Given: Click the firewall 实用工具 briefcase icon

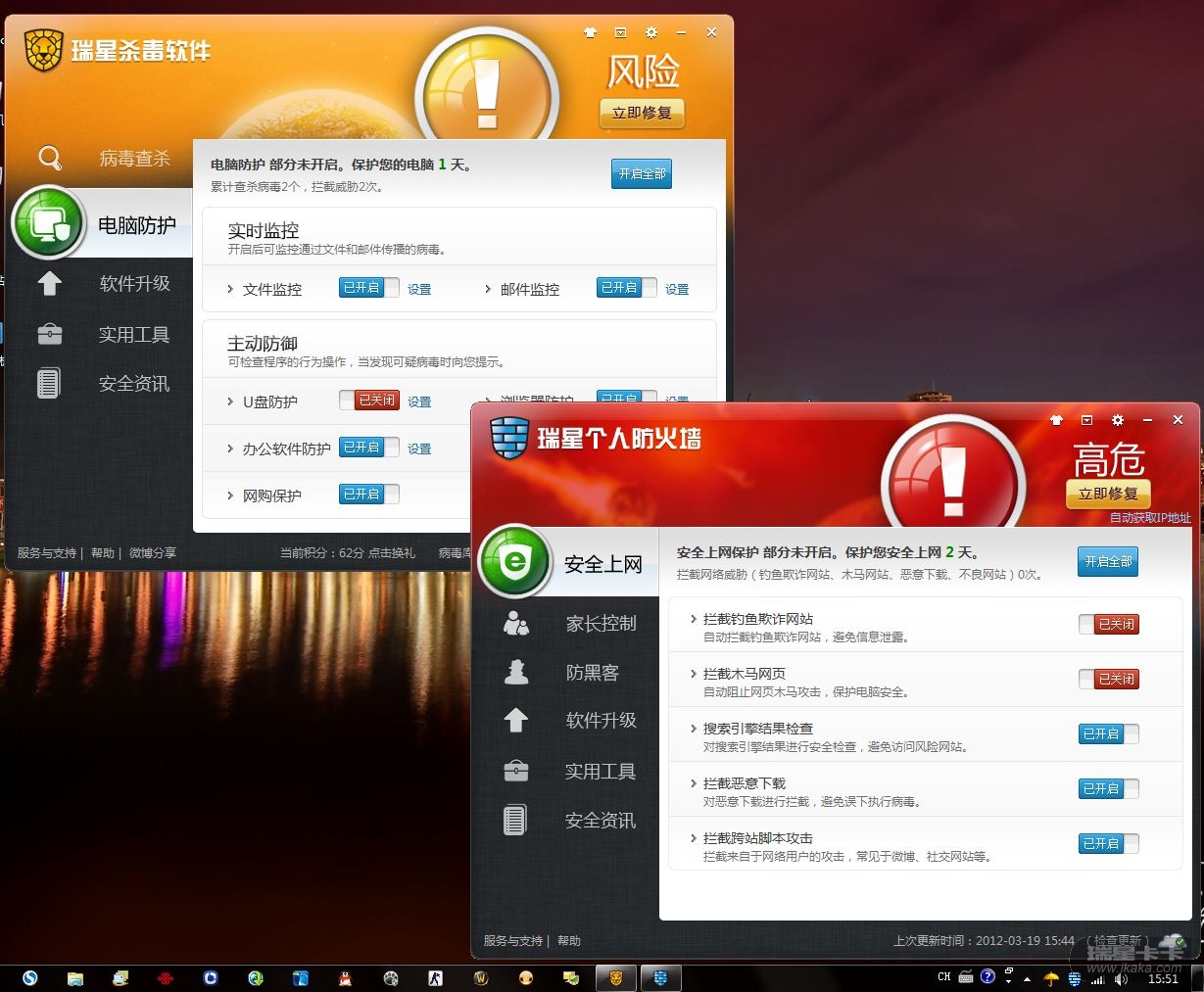Looking at the screenshot, I should (516, 771).
